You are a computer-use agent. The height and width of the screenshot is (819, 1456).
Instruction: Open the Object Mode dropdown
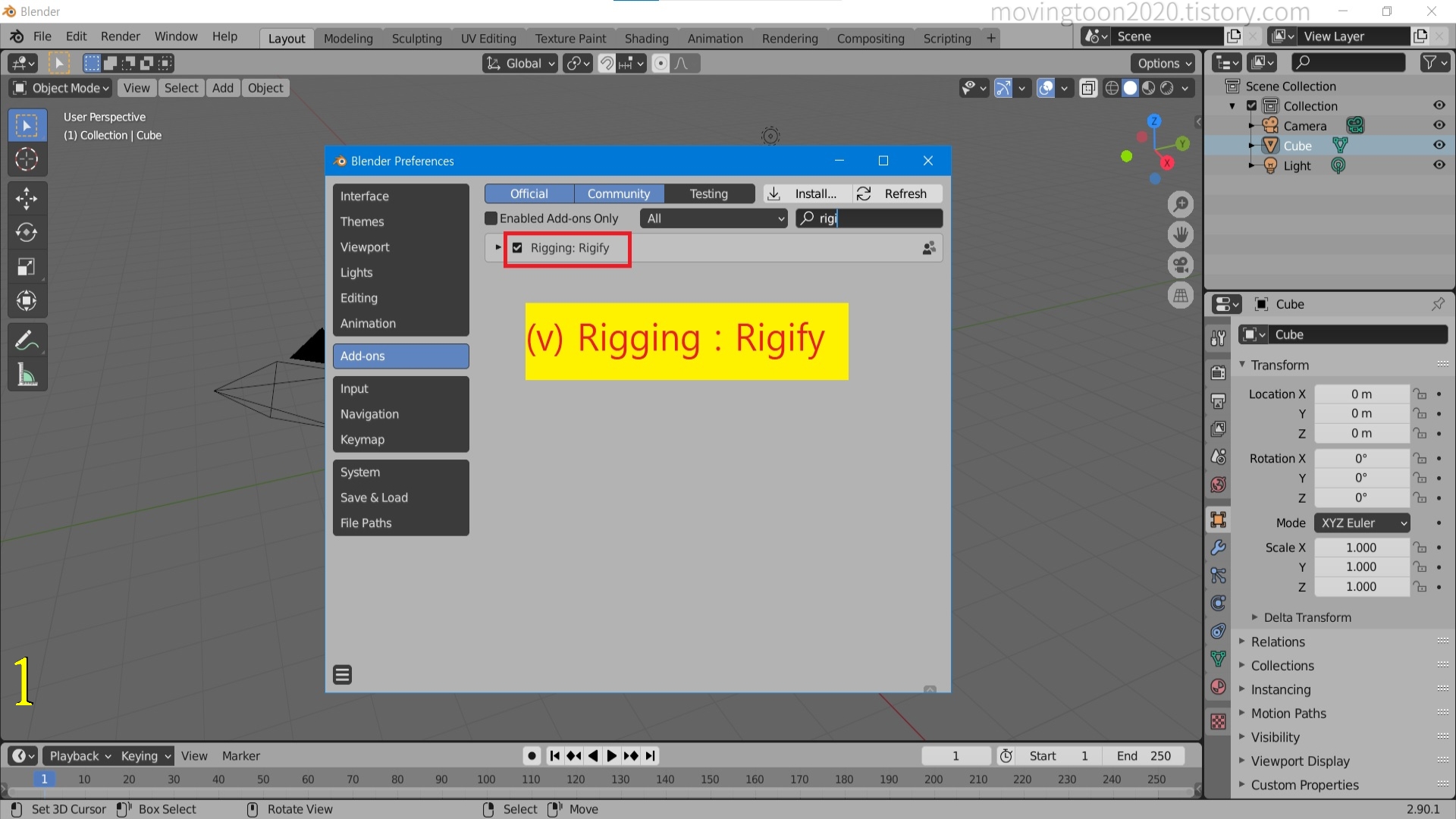tap(61, 88)
